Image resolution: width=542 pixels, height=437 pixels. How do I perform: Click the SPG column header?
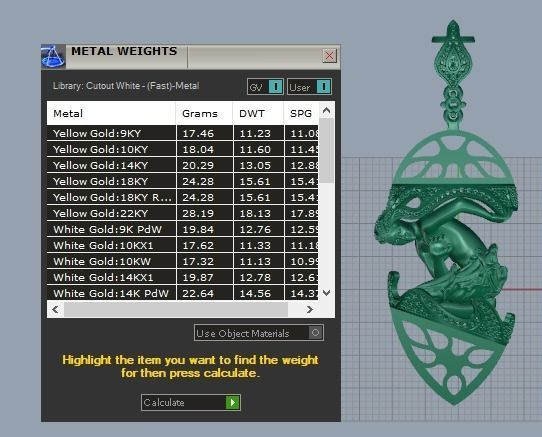301,113
